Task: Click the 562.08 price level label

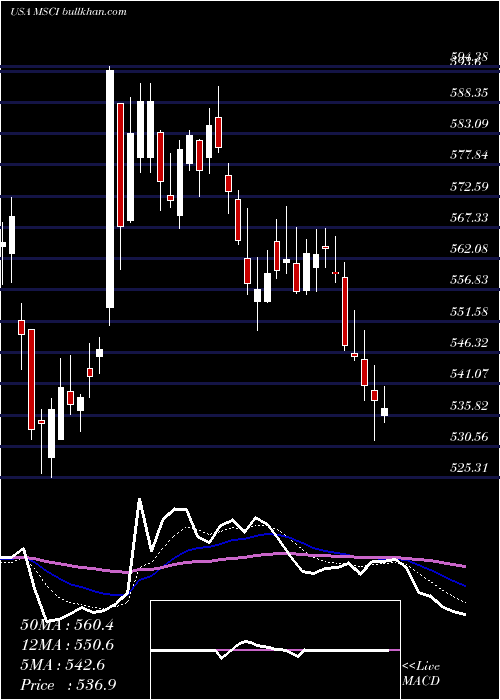Action: point(469,248)
